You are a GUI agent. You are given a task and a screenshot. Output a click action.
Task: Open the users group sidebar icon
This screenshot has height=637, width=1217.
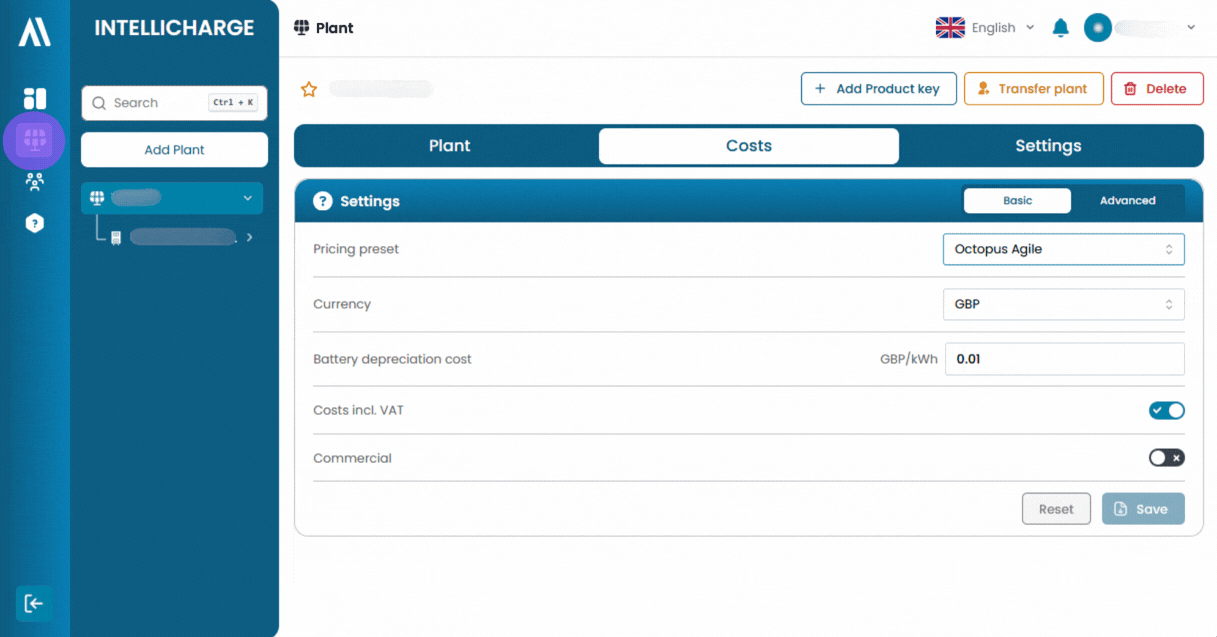point(35,181)
